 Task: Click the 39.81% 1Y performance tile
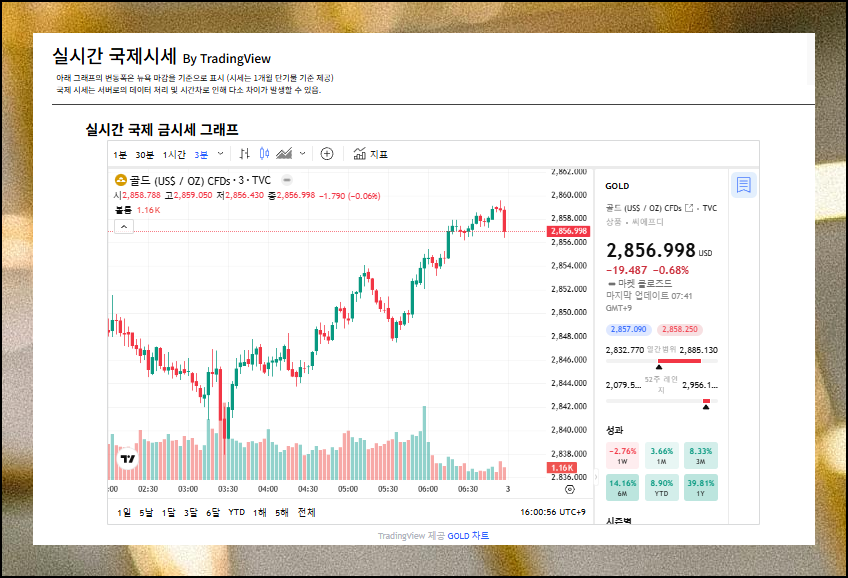click(x=700, y=488)
